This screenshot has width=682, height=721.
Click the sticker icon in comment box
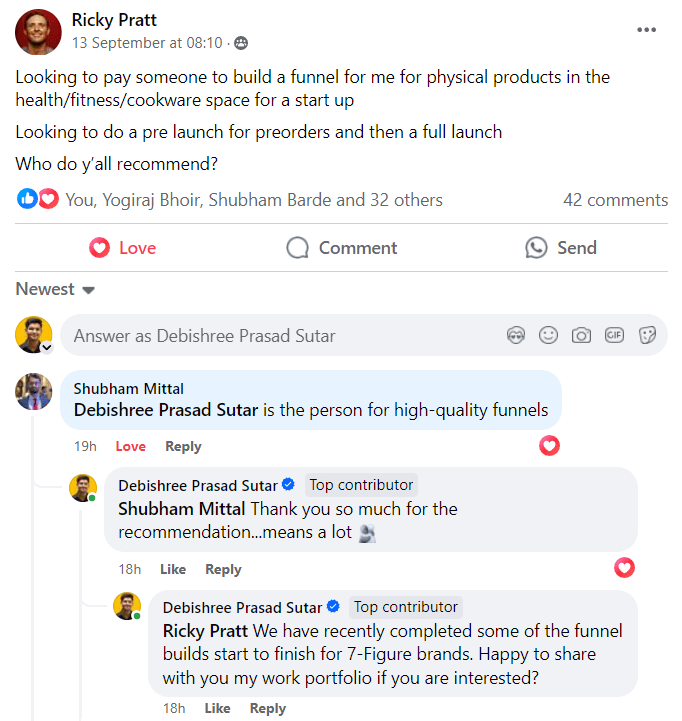(x=647, y=336)
